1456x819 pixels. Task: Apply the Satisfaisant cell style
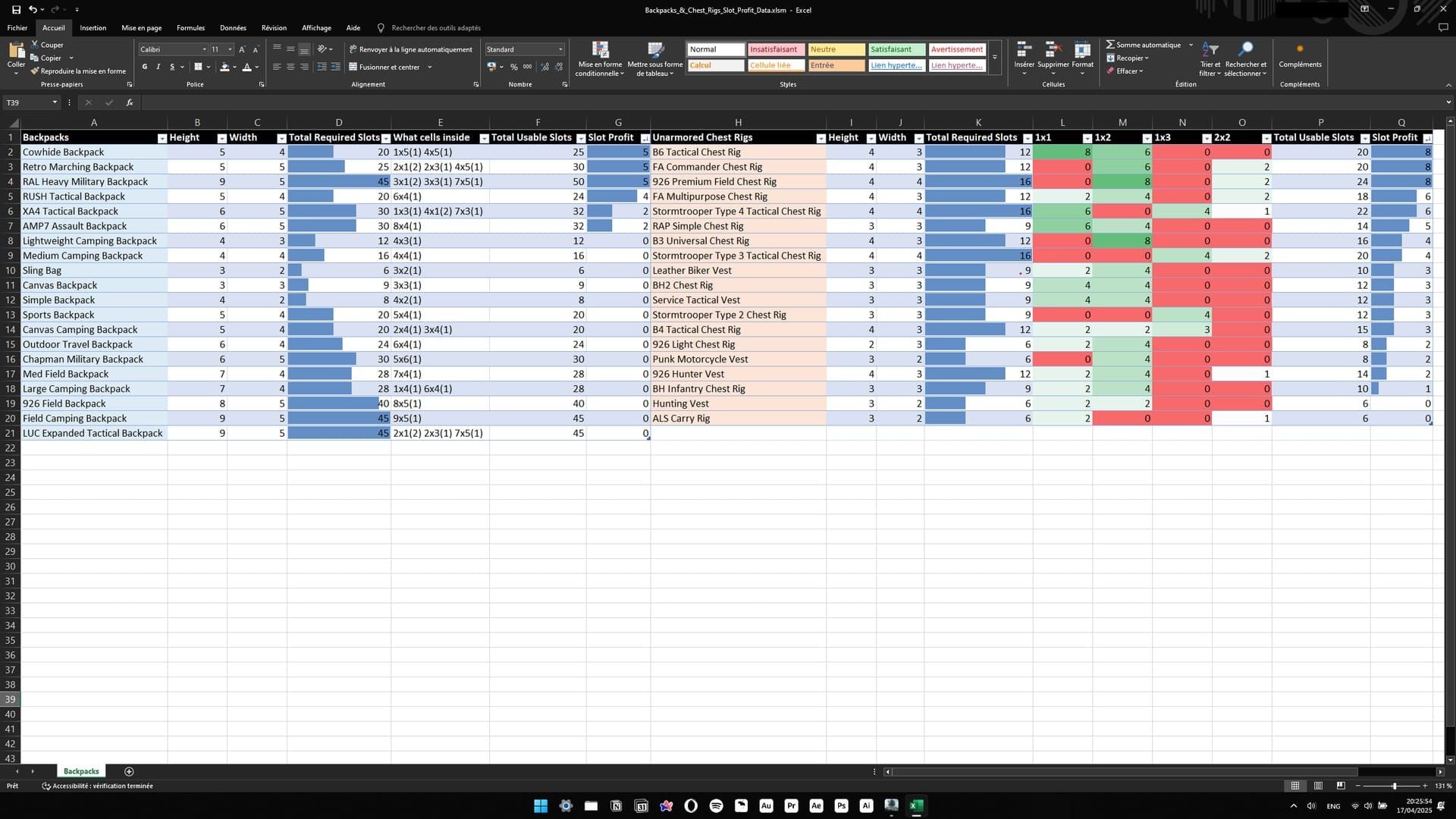pyautogui.click(x=895, y=49)
